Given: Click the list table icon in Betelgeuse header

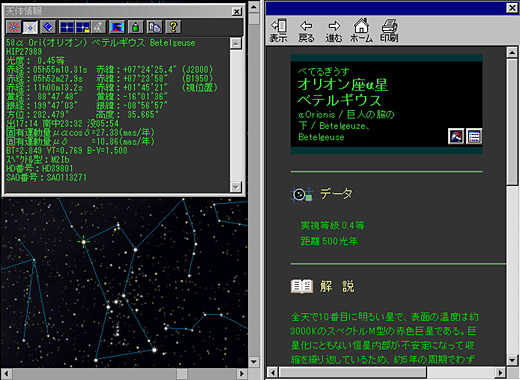Looking at the screenshot, I should 474,136.
